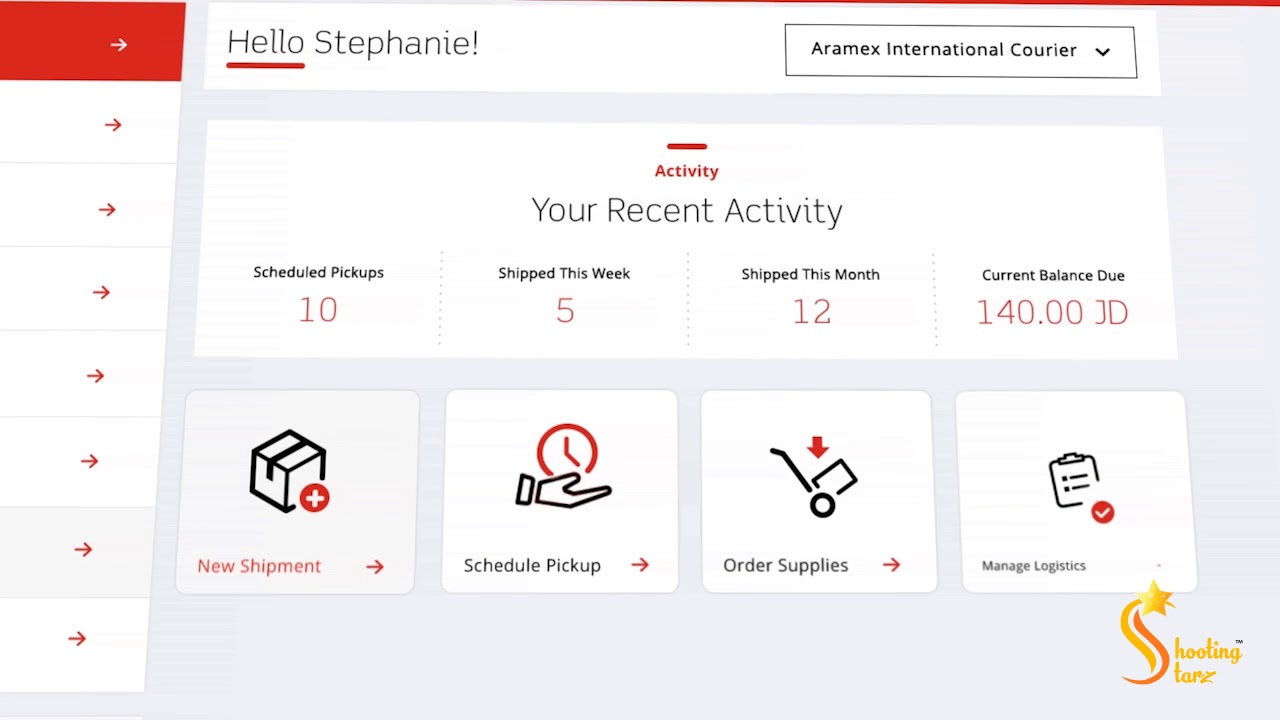Select the balance due 140.00 JD
The height and width of the screenshot is (720, 1280).
pyautogui.click(x=1052, y=313)
